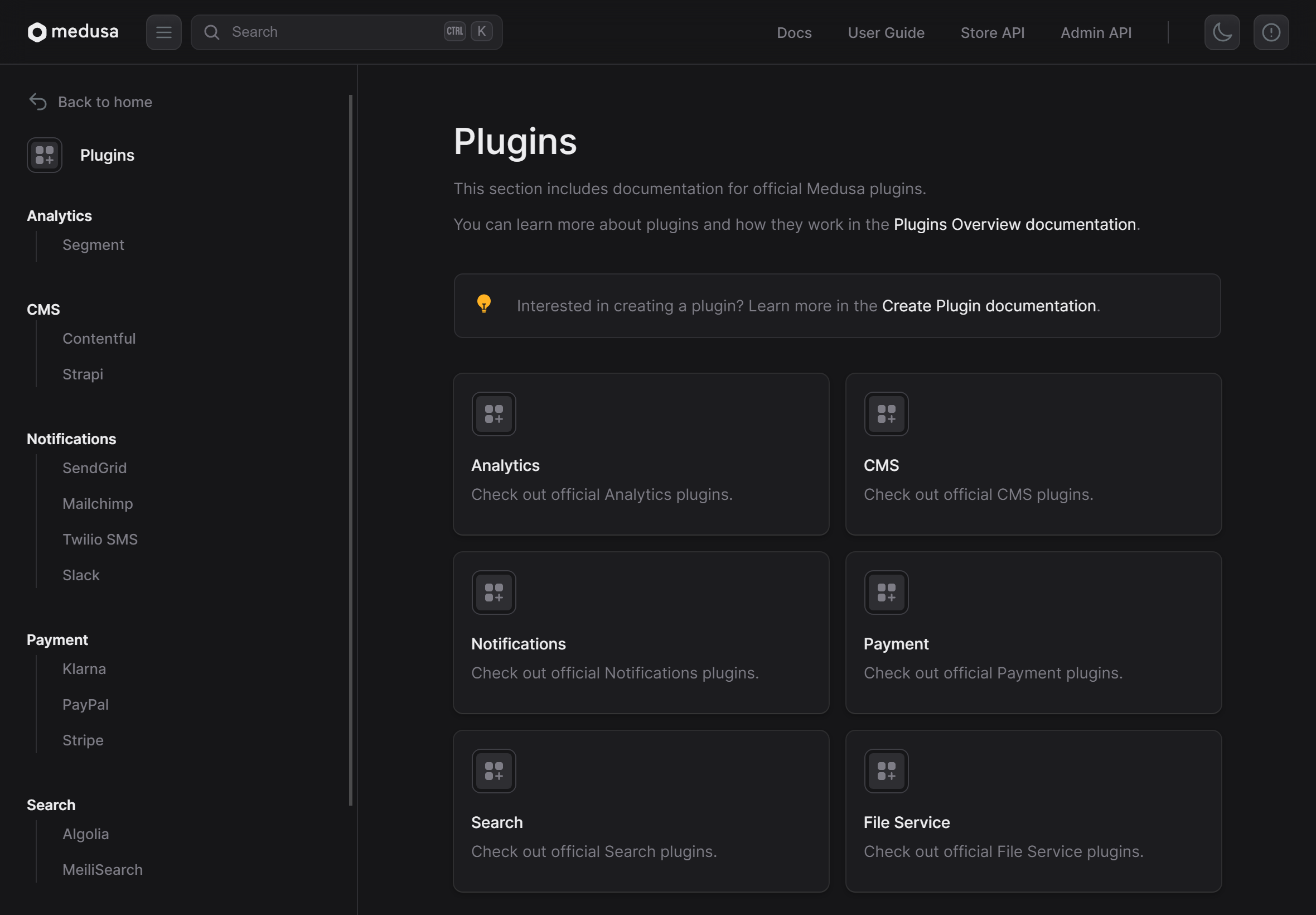Viewport: 1316px width, 915px height.
Task: Open the File Service card icon
Action: pos(886,771)
